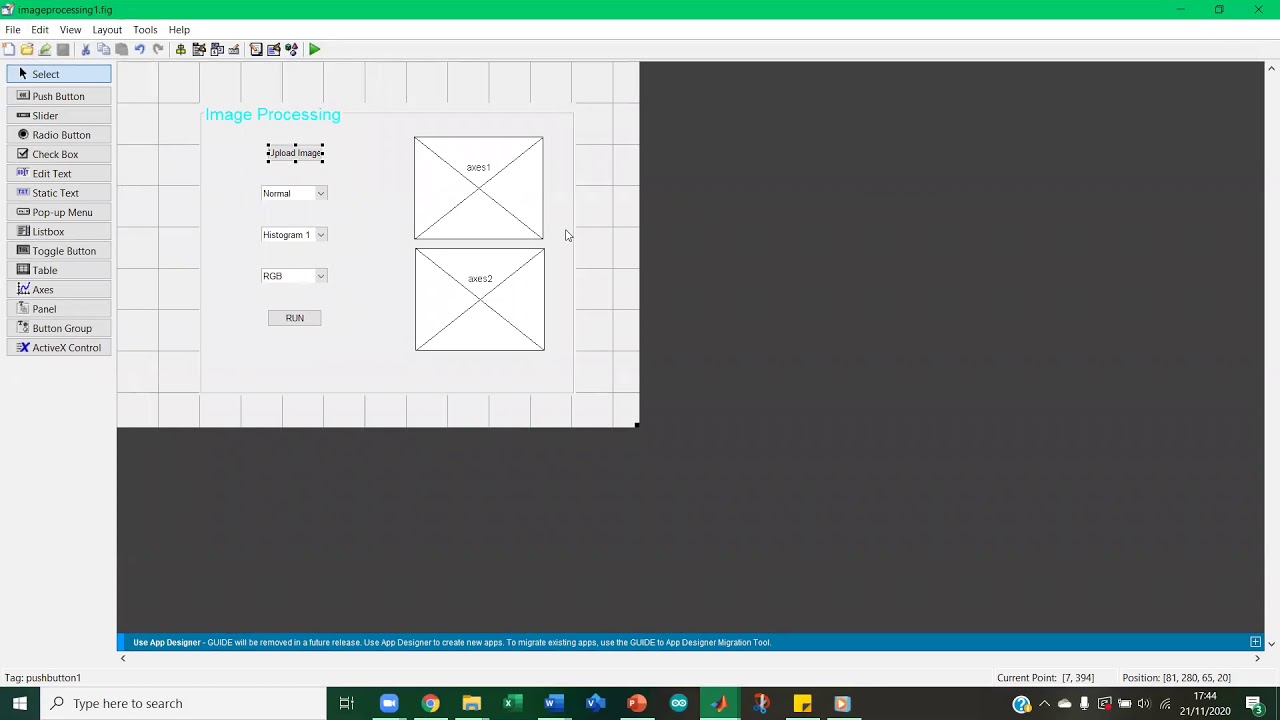Viewport: 1280px width, 720px height.
Task: Select the Image Processing title text
Action: tap(273, 115)
